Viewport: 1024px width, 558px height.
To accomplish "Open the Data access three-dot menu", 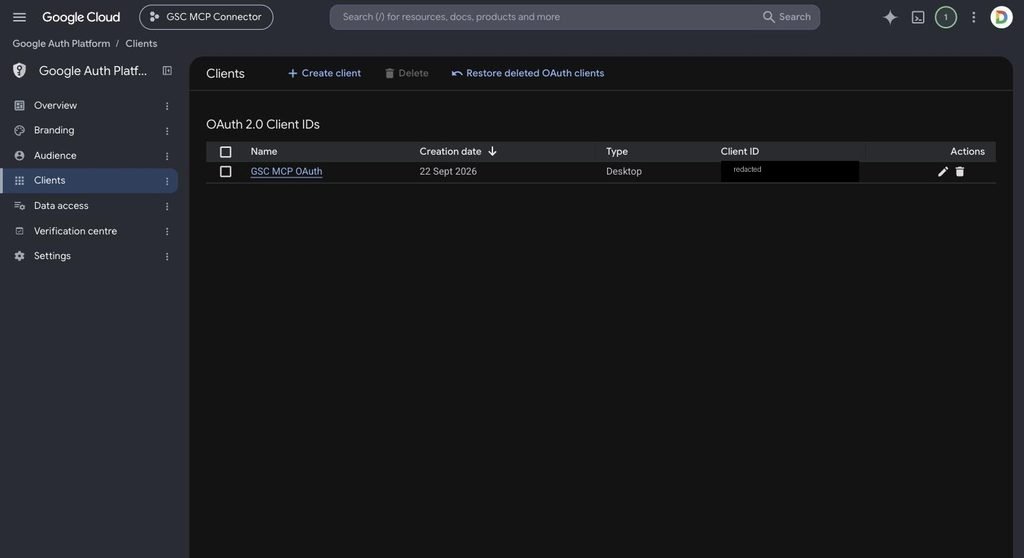I will pos(167,206).
